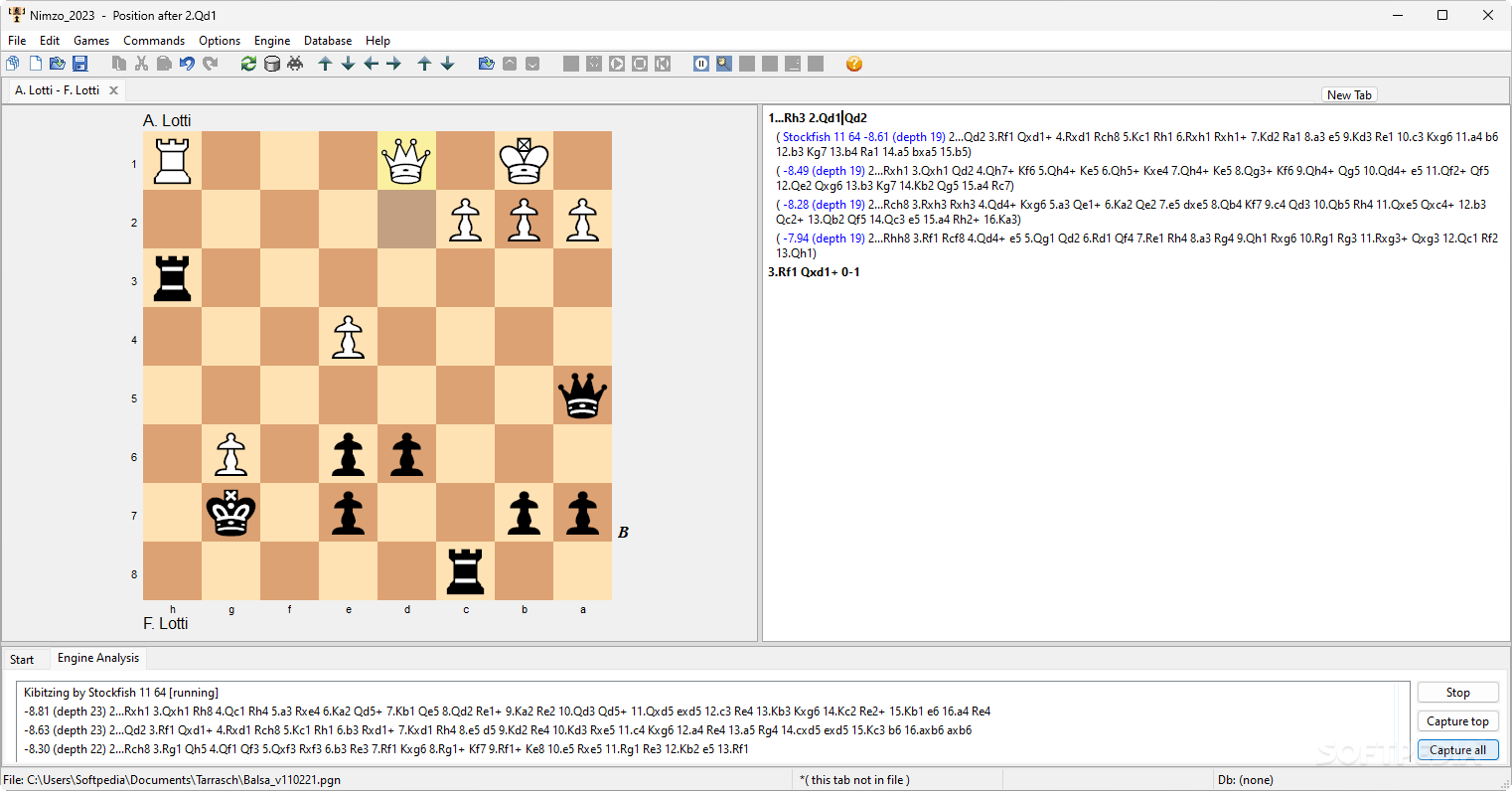Open the Engine menu
Screen dimensions: 1512x791
(272, 41)
